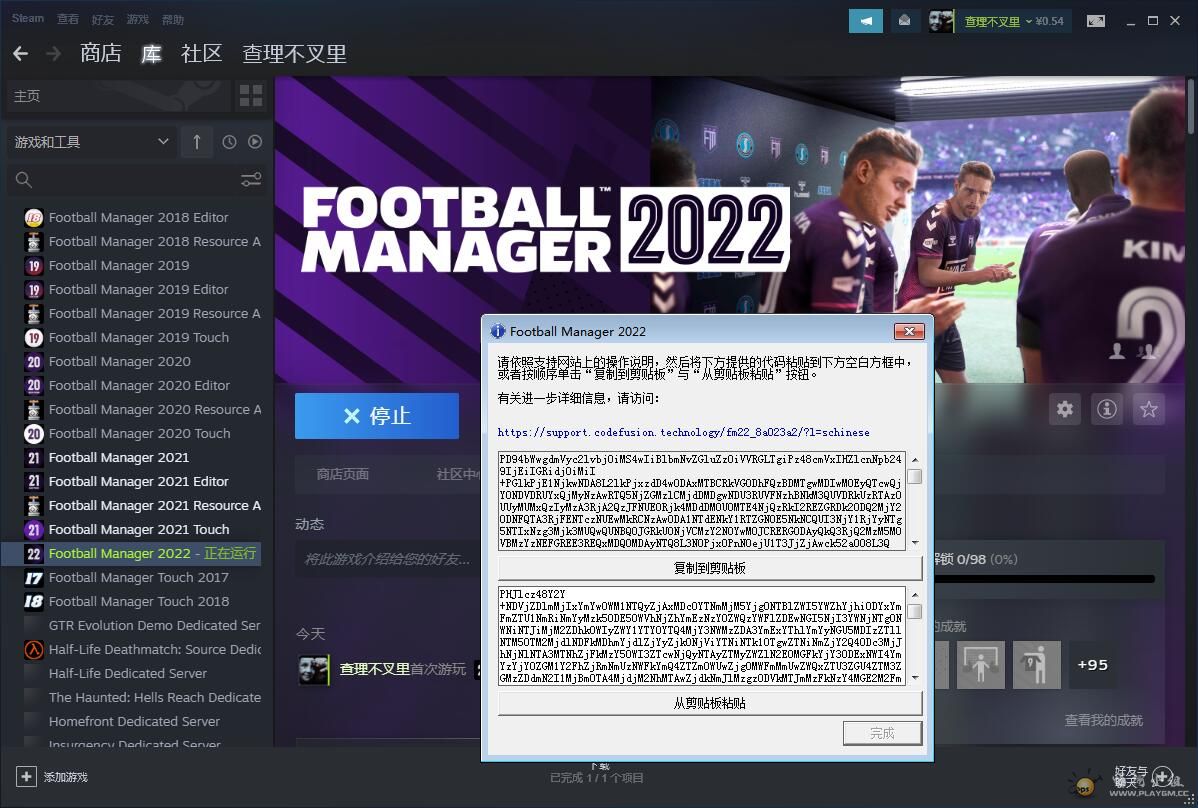This screenshot has height=808, width=1198.
Task: Click the +95 more achievements tile
Action: (x=1093, y=664)
